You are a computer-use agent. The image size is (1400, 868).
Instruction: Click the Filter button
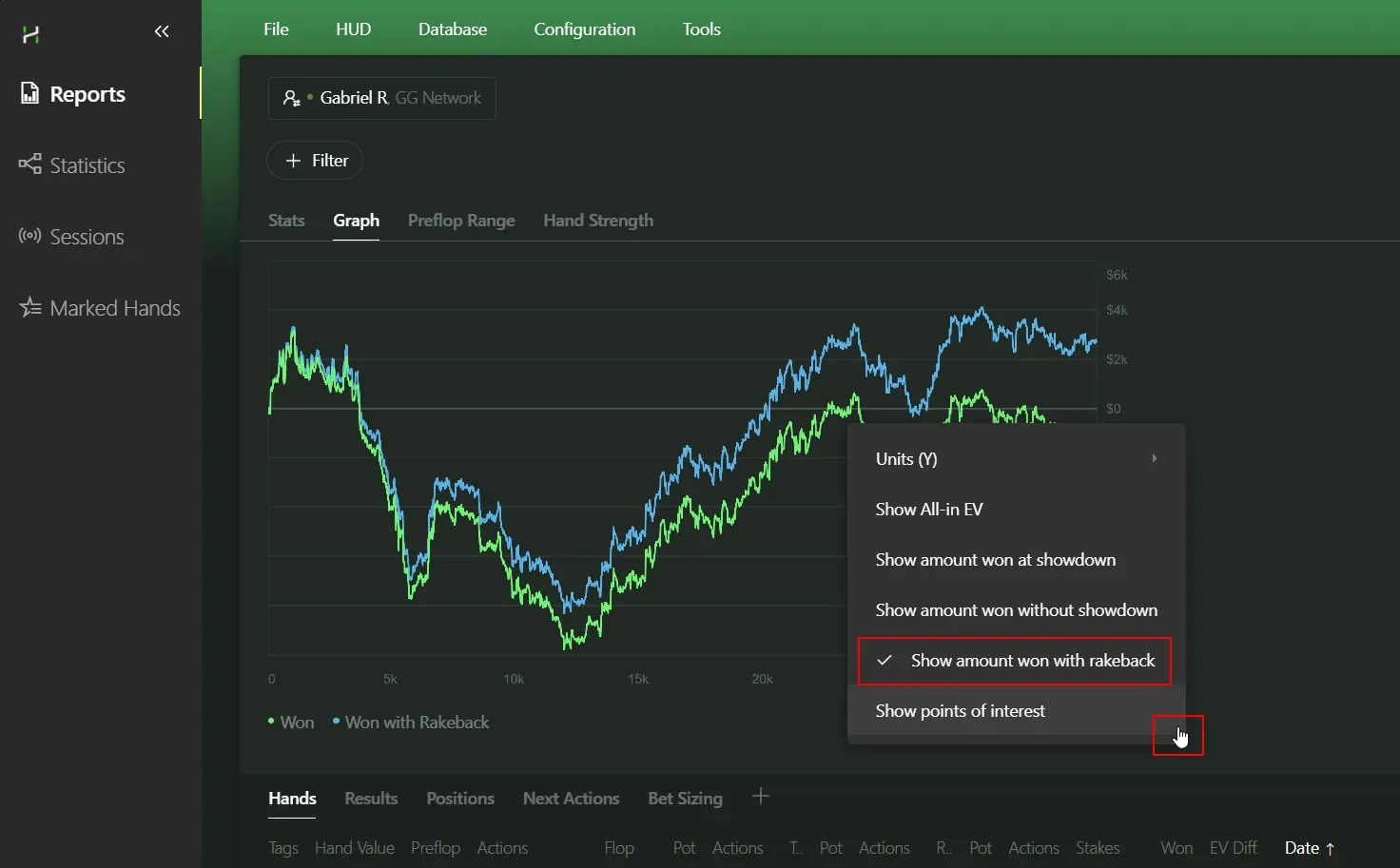[315, 161]
